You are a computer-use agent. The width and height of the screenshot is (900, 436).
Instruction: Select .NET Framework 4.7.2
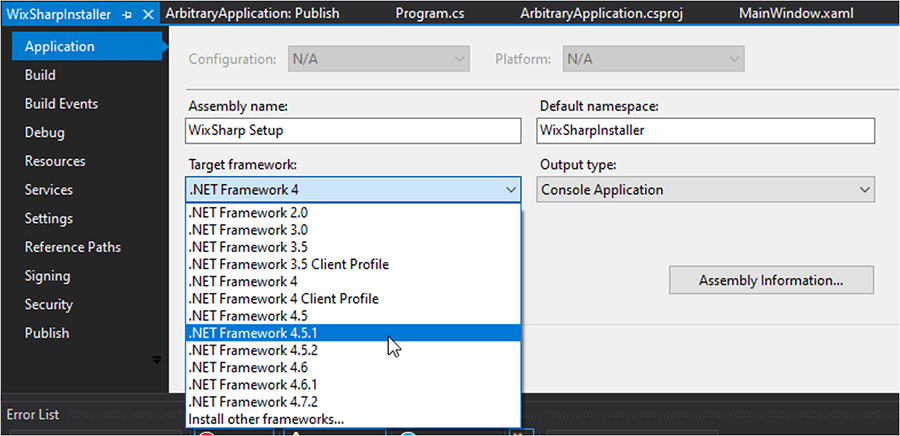(x=354, y=402)
